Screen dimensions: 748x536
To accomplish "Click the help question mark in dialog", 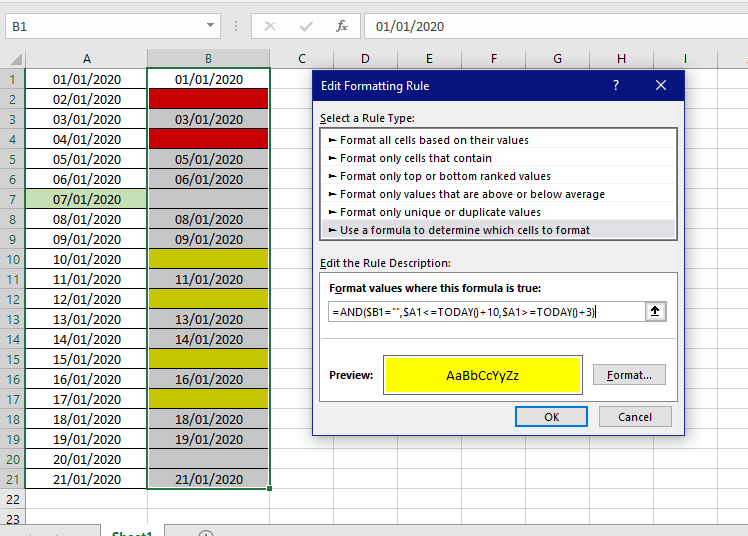I will 616,85.
